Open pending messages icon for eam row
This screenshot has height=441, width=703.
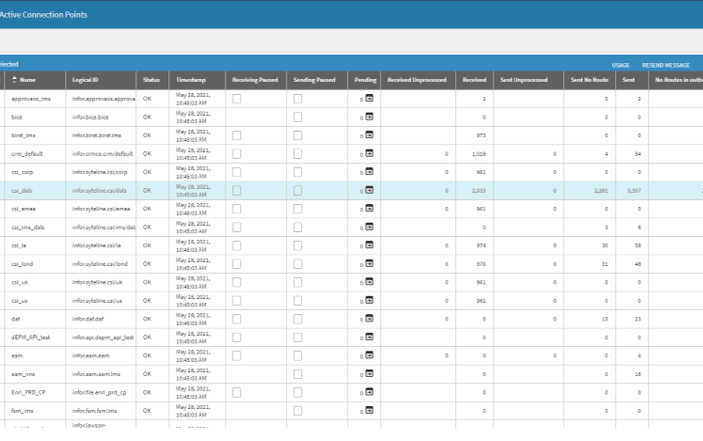[x=369, y=355]
